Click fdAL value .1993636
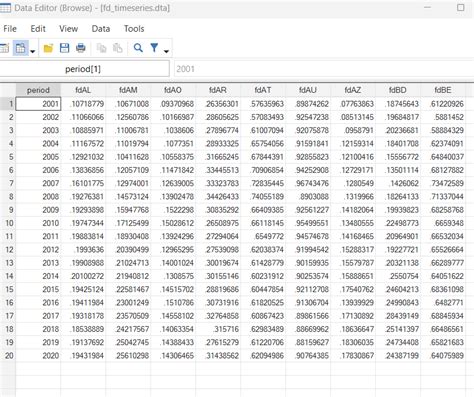 [83, 250]
